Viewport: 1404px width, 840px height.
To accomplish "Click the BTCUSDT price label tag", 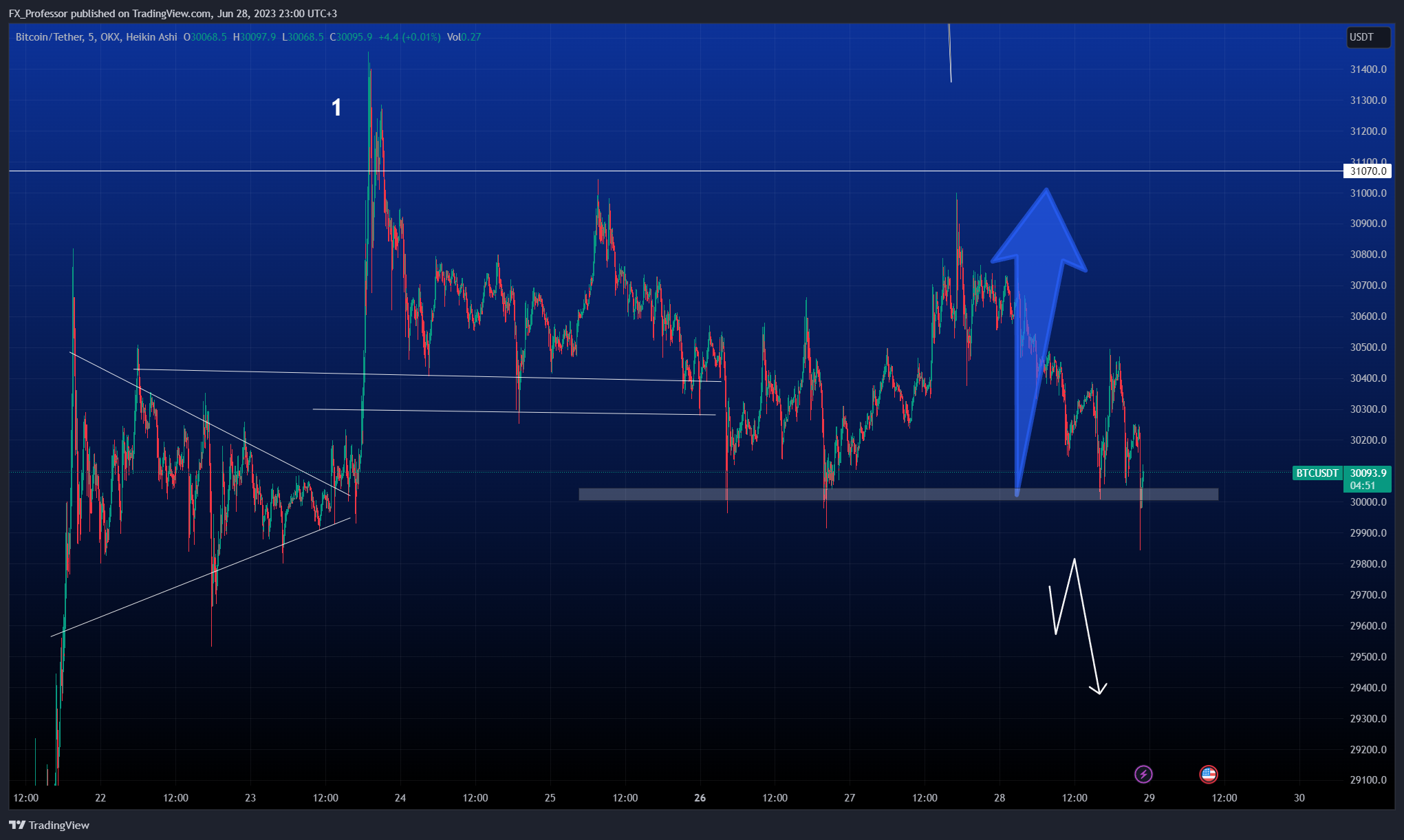I will tap(1317, 473).
